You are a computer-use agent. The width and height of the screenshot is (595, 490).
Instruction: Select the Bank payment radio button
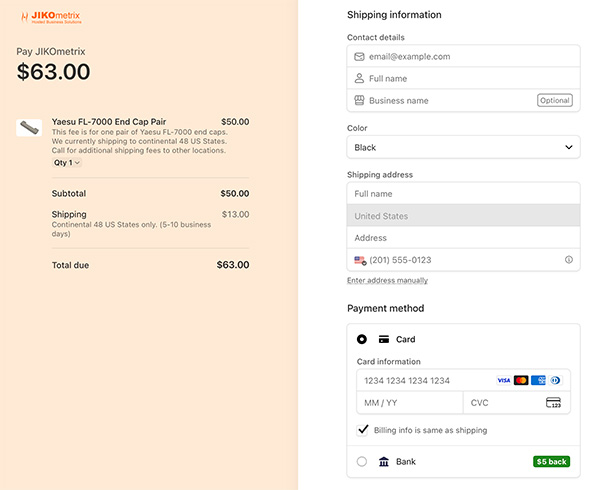coord(362,462)
